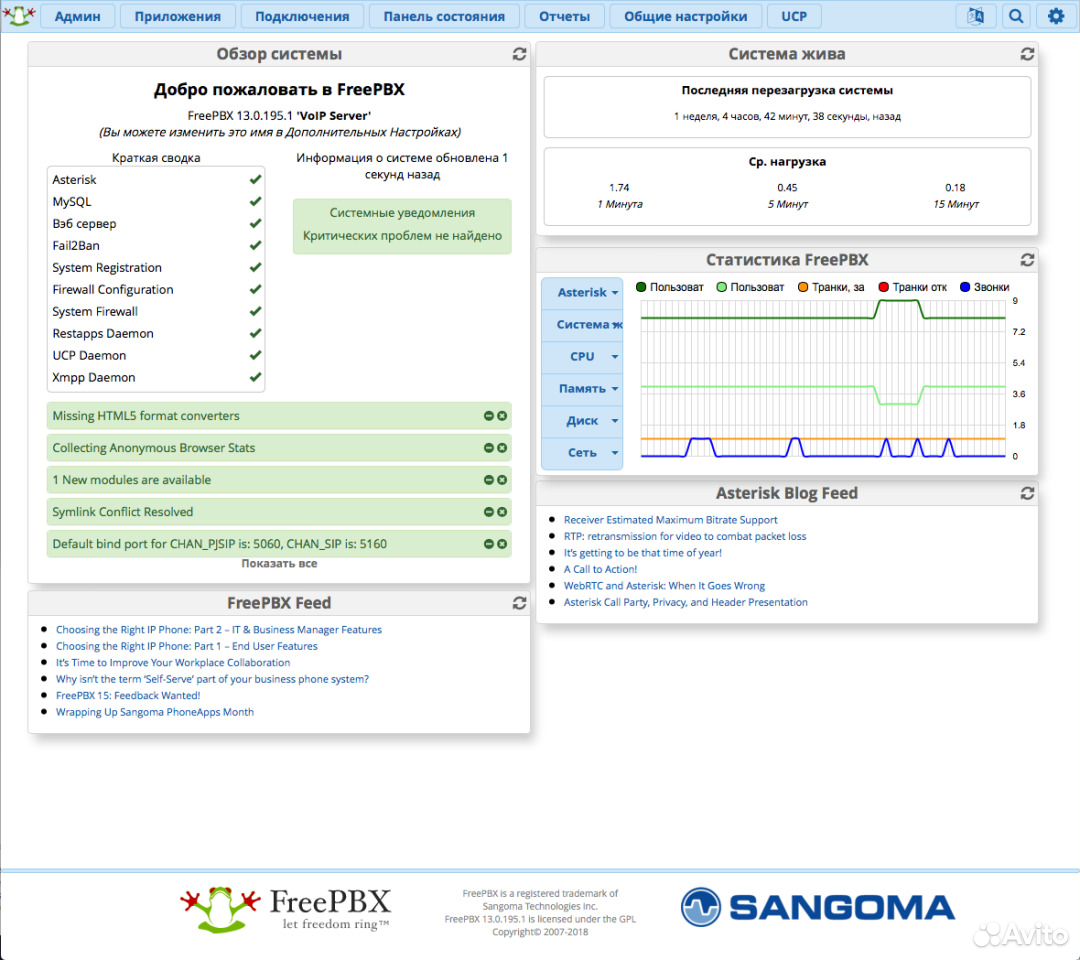
Task: Open the FreePBX 15: Feedback Wanted! article
Action: tap(128, 696)
